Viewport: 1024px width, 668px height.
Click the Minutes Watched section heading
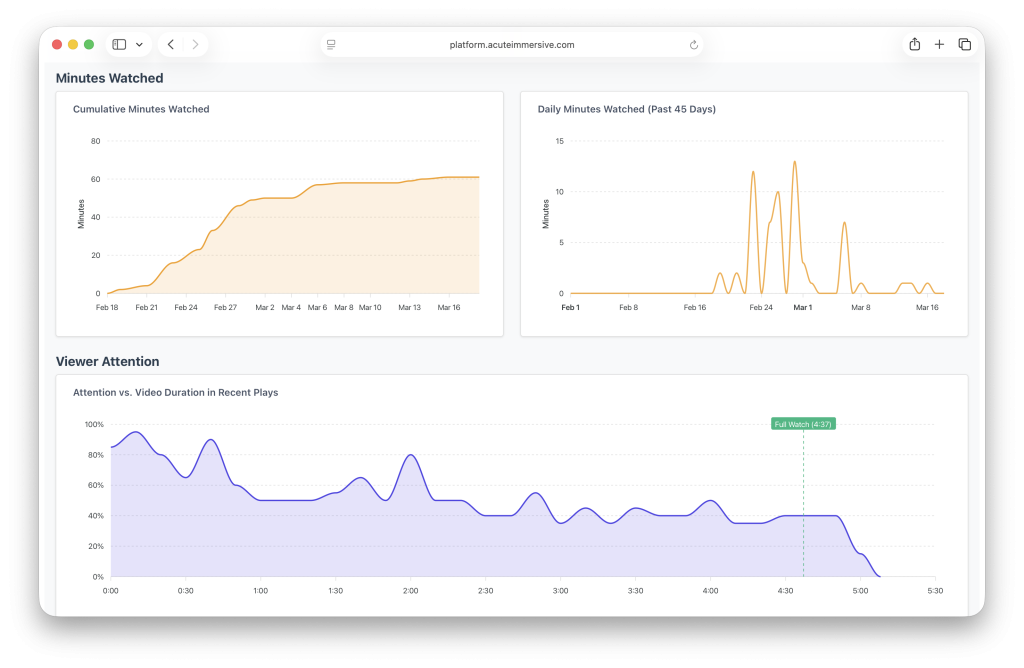point(109,78)
